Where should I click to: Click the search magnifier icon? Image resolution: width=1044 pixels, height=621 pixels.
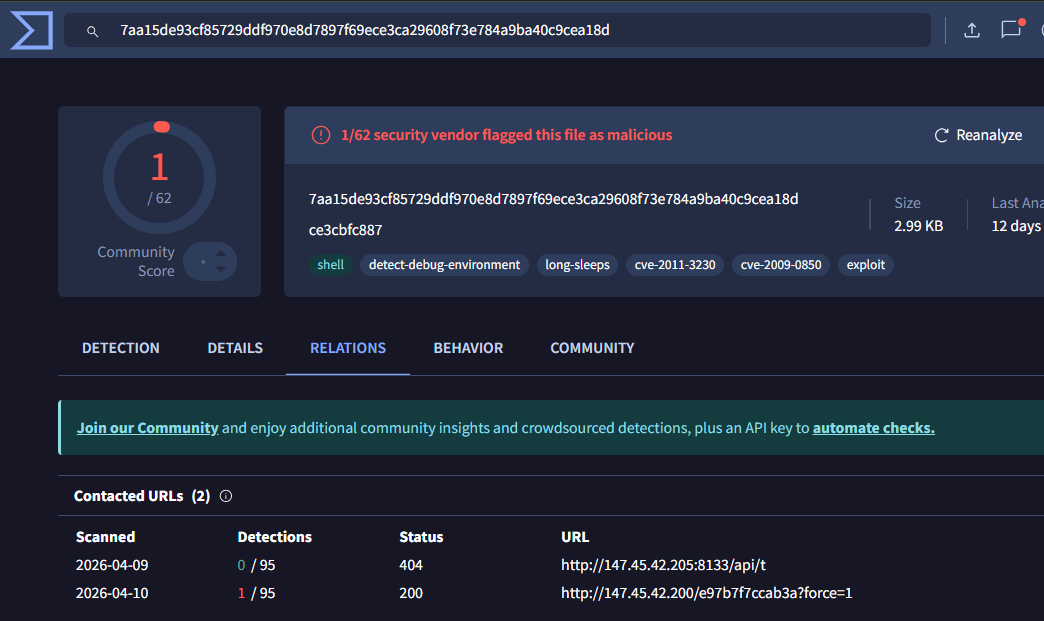93,31
